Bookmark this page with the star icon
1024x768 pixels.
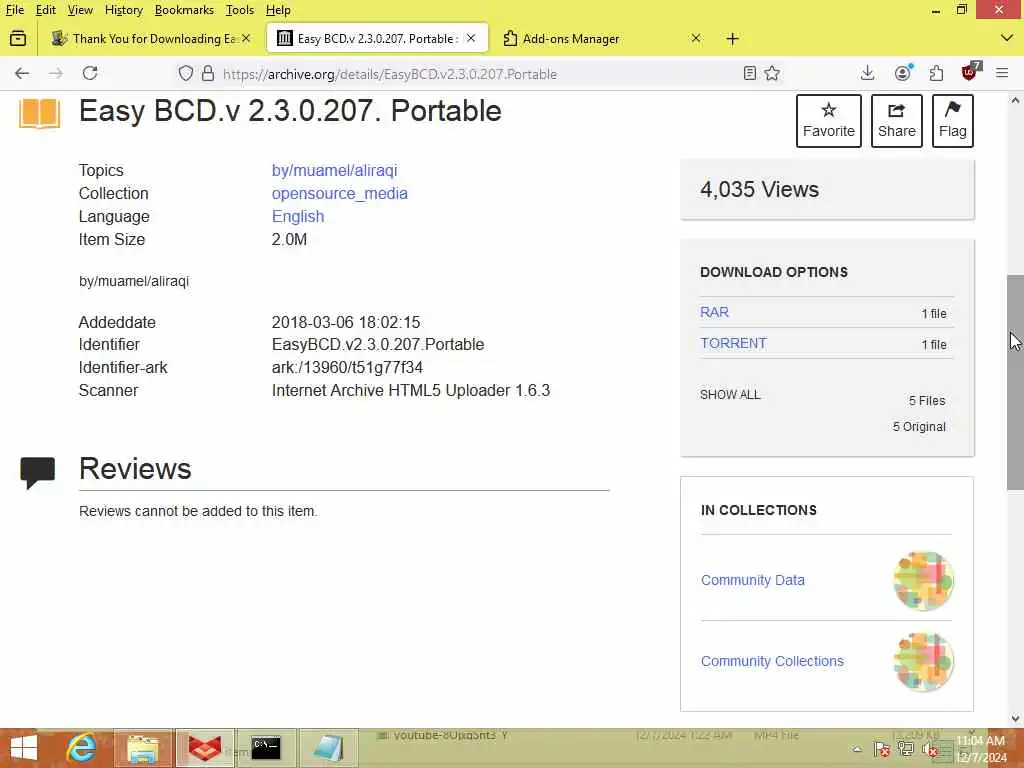[772, 73]
